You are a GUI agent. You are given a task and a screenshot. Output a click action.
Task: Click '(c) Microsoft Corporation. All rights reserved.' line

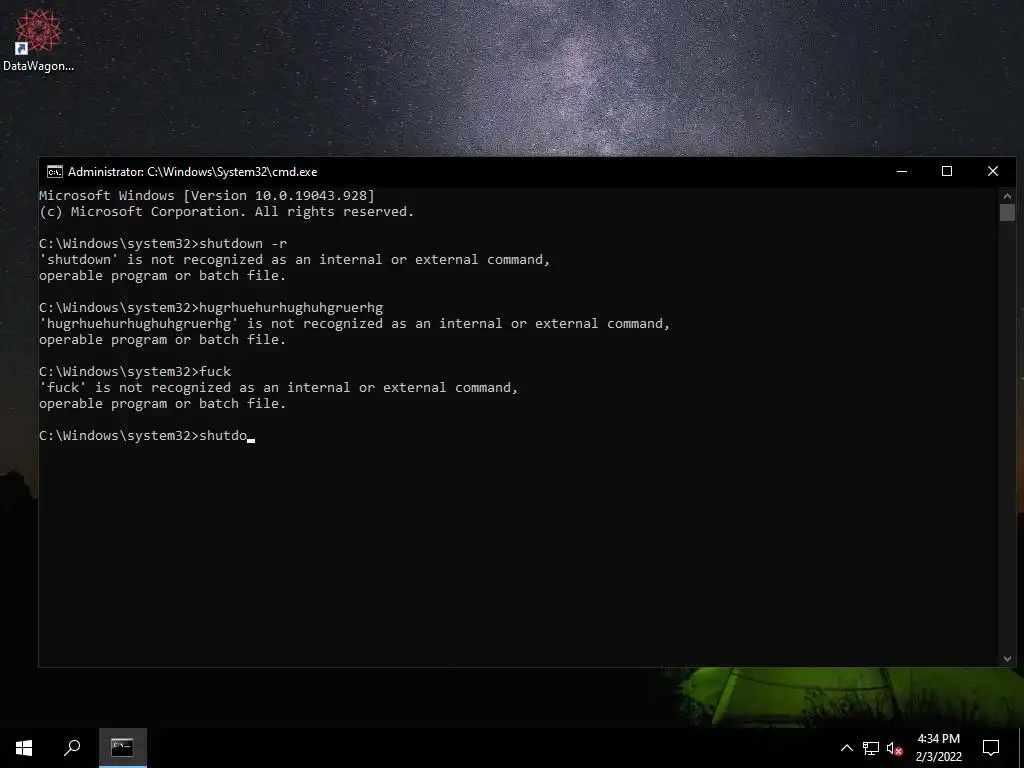(x=227, y=212)
